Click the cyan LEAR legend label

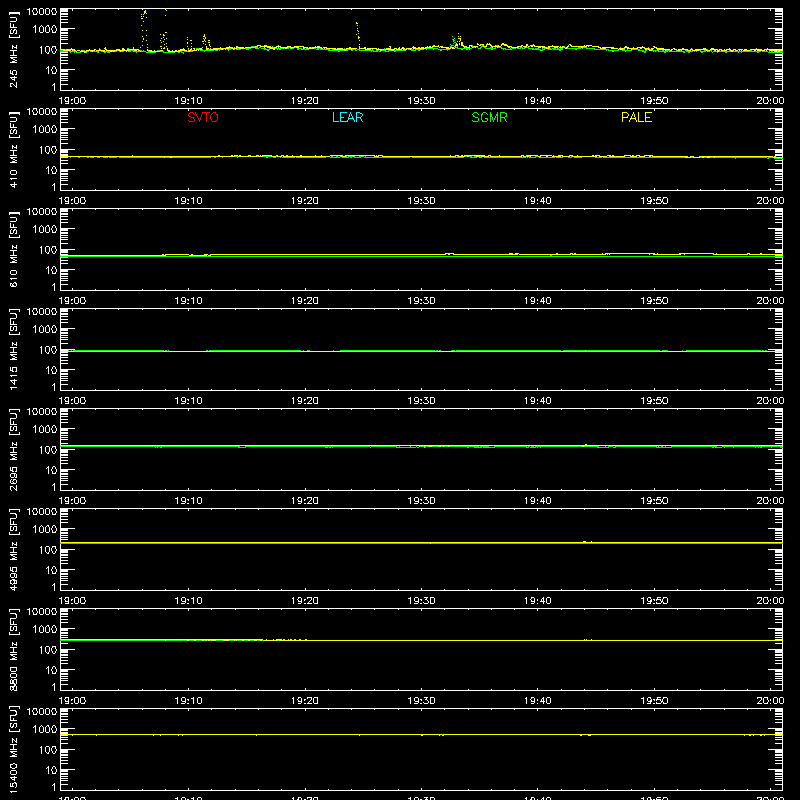click(x=347, y=117)
